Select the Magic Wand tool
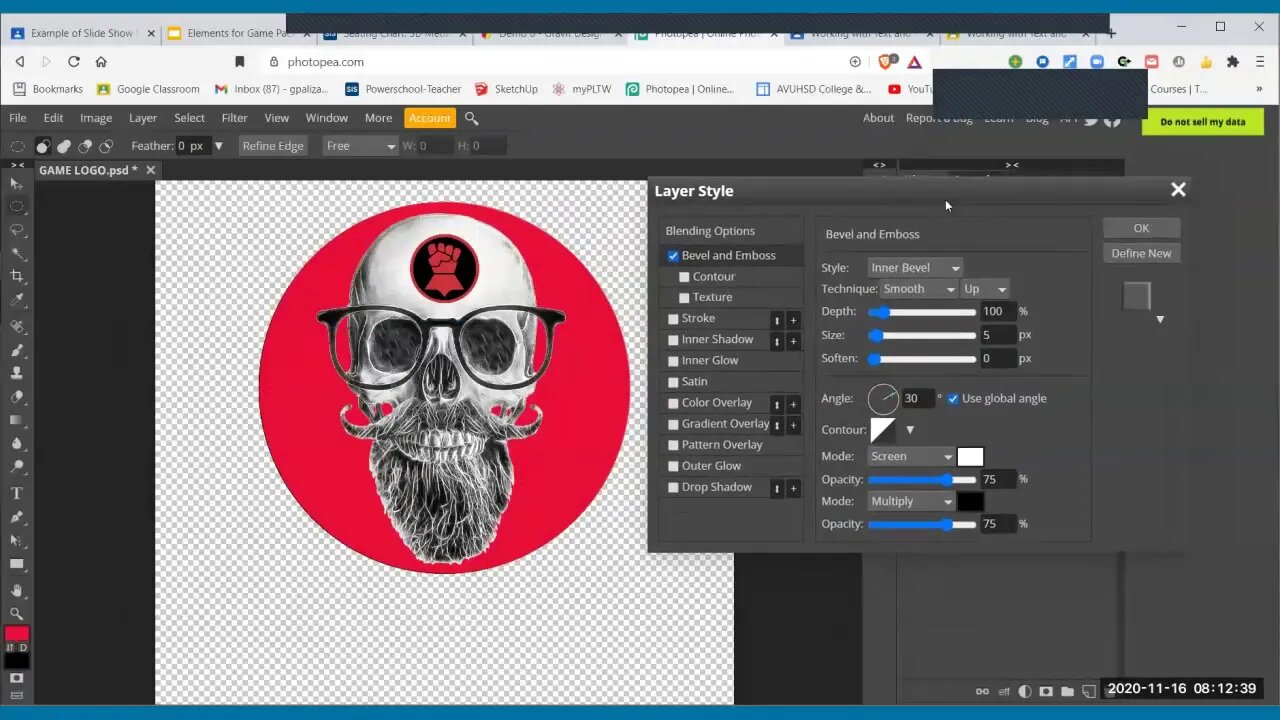Screen dimensions: 1280x720 click(x=16, y=253)
